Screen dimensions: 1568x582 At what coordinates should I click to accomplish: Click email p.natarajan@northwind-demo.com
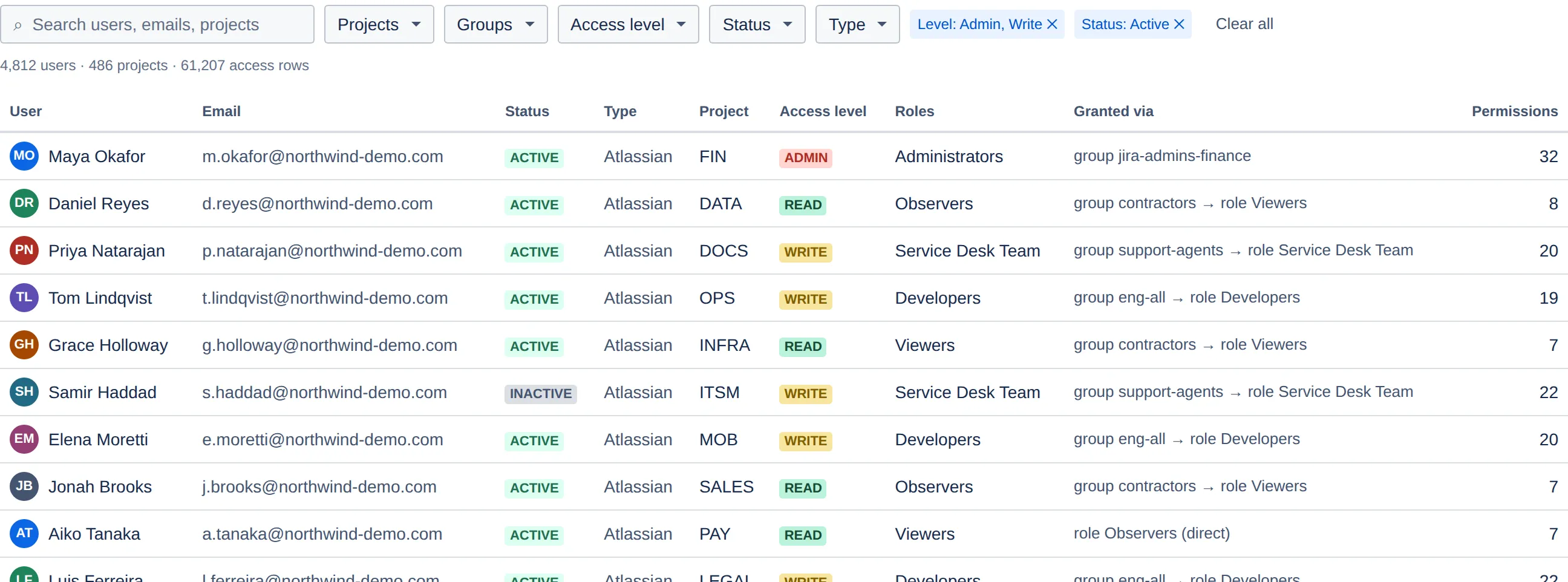pyautogui.click(x=332, y=251)
